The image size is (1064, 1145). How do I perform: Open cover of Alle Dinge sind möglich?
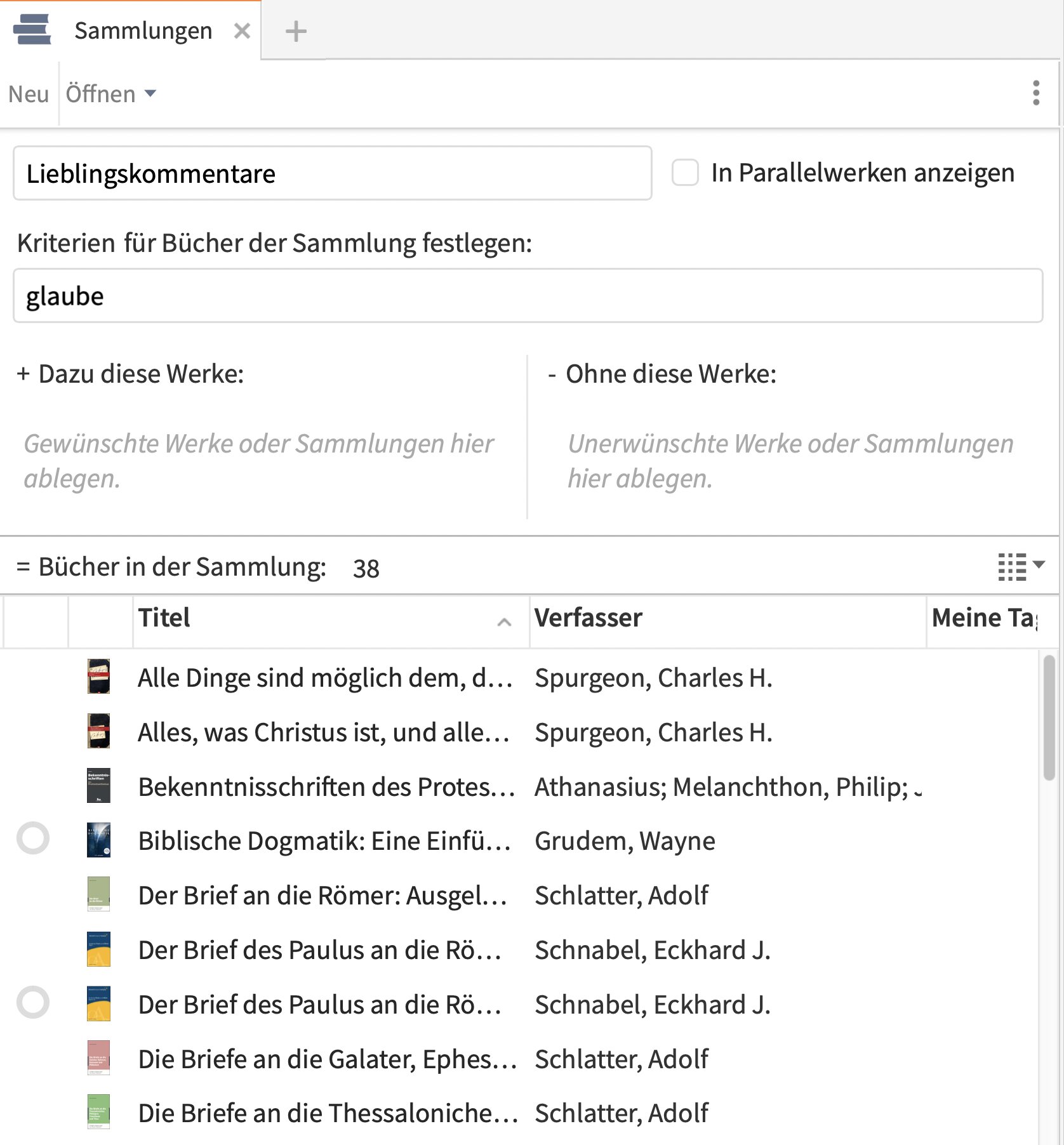[98, 677]
